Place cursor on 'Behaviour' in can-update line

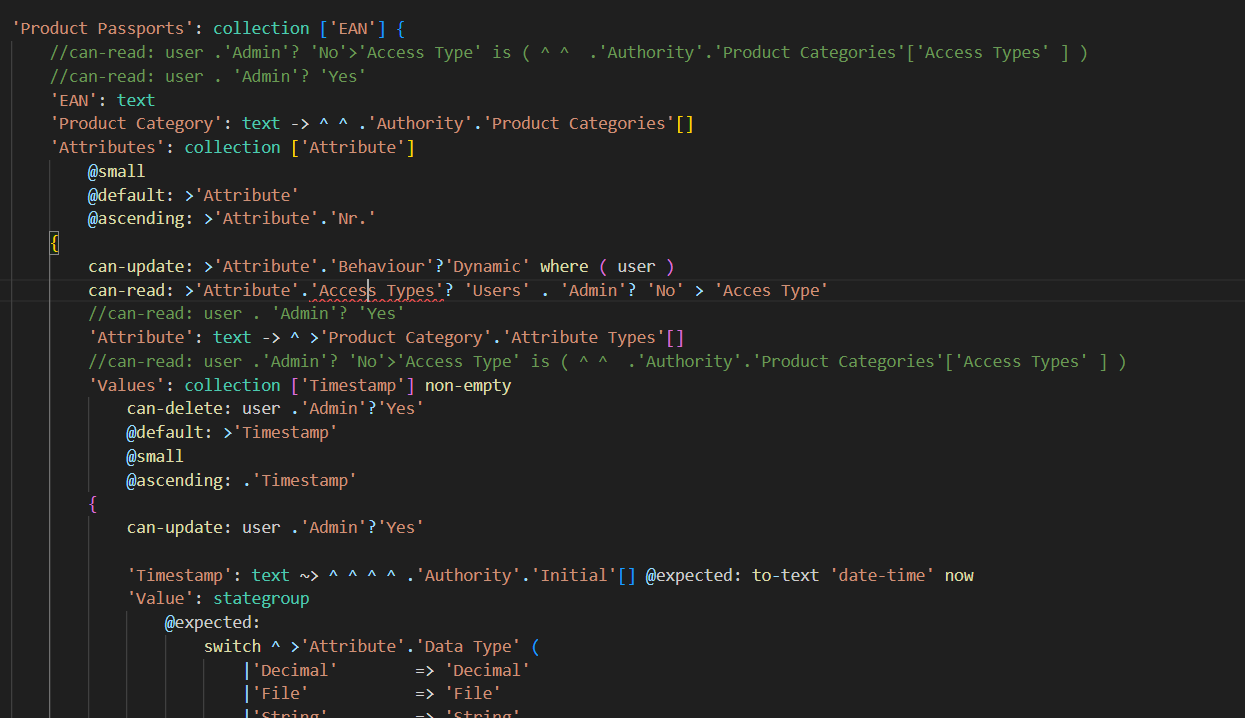point(380,266)
